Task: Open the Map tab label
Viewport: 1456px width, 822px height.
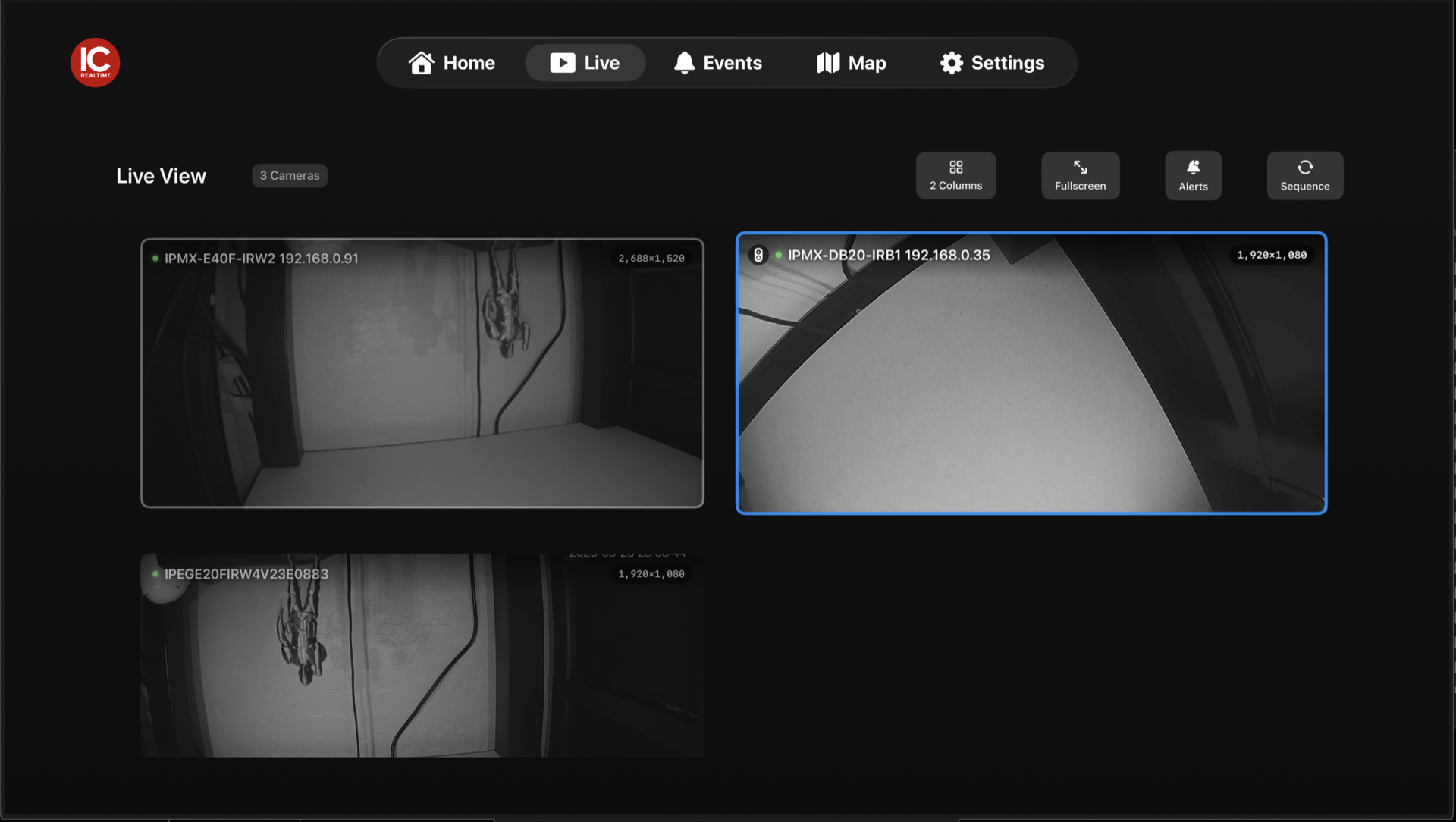Action: 868,63
